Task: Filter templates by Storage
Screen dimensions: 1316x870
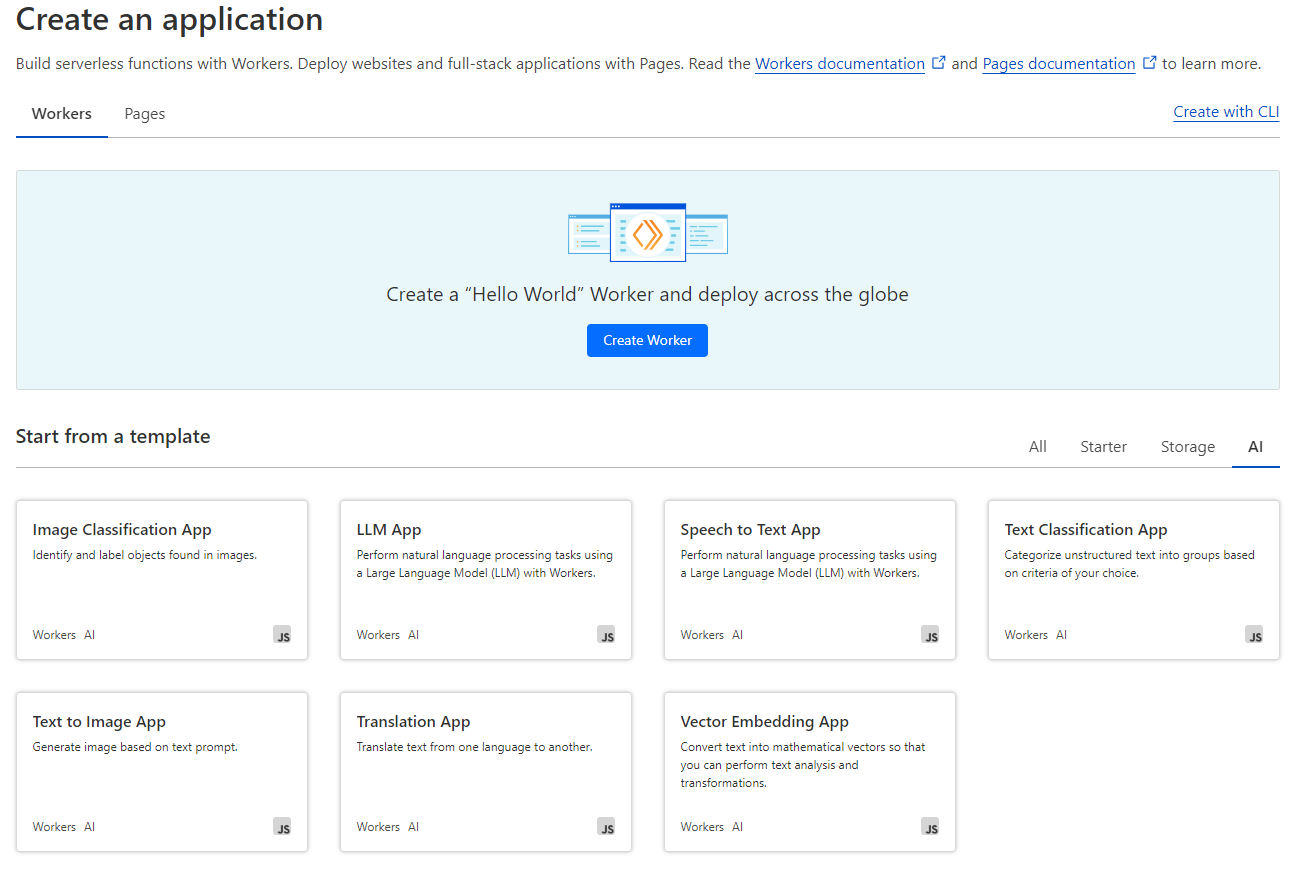Action: [x=1188, y=447]
